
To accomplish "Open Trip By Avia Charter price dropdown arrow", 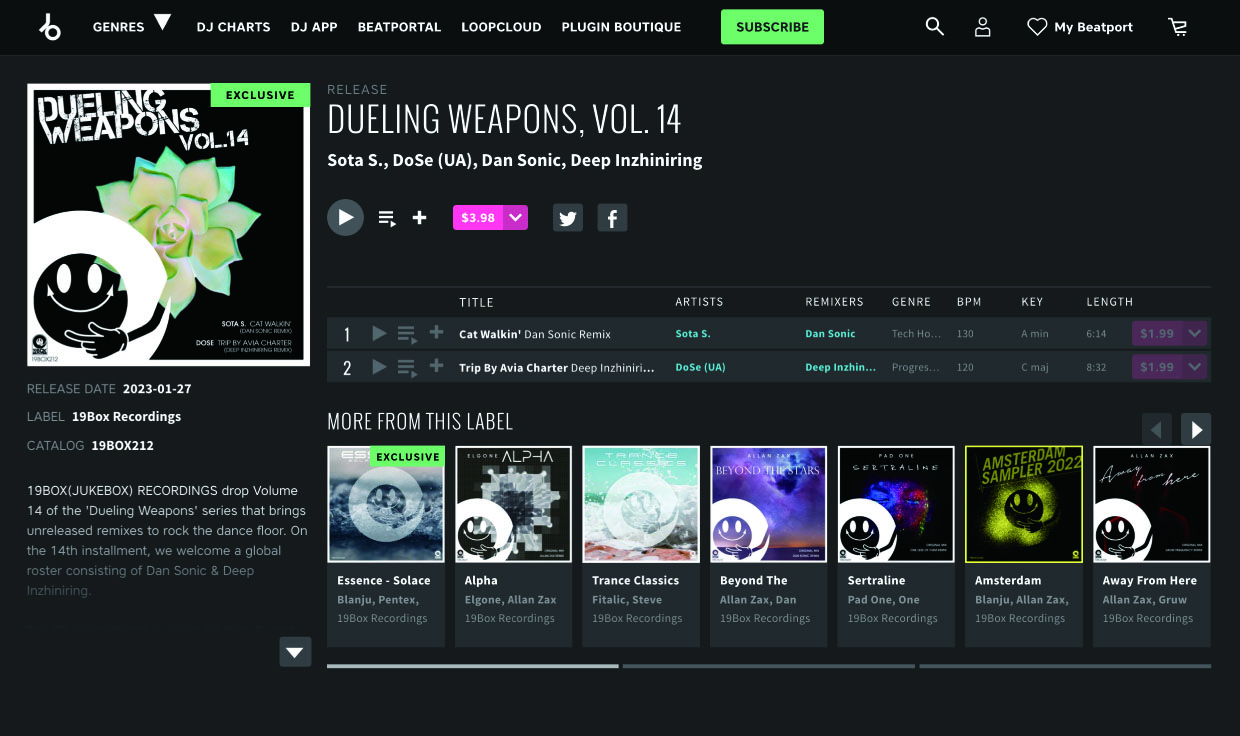I will (x=1195, y=367).
